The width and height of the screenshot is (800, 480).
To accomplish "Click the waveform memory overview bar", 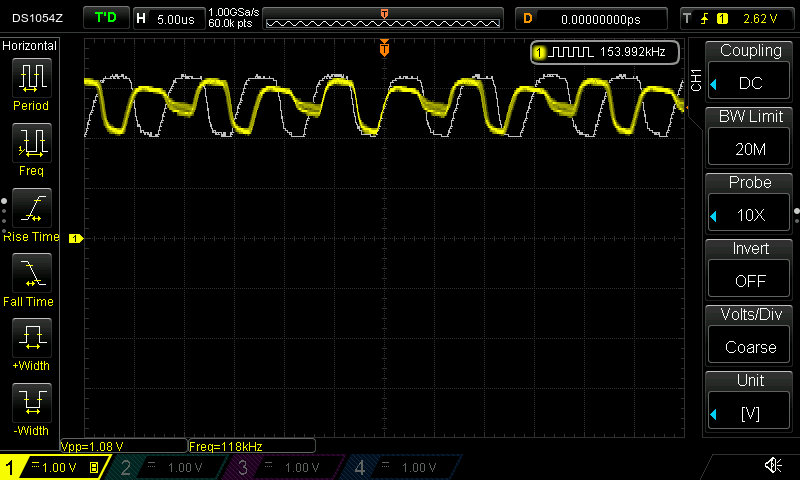I will [383, 19].
